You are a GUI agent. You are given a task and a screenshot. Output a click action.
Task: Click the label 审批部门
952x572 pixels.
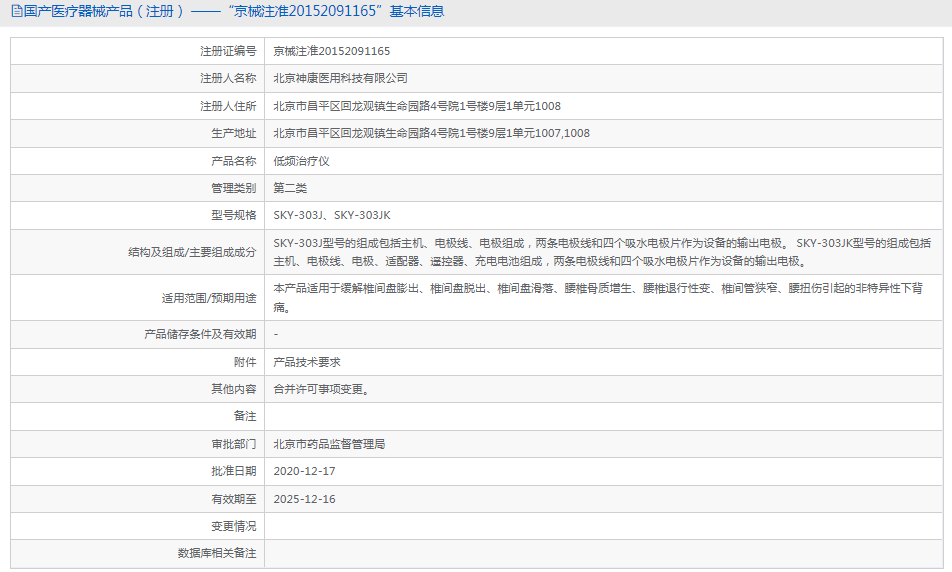(x=234, y=444)
